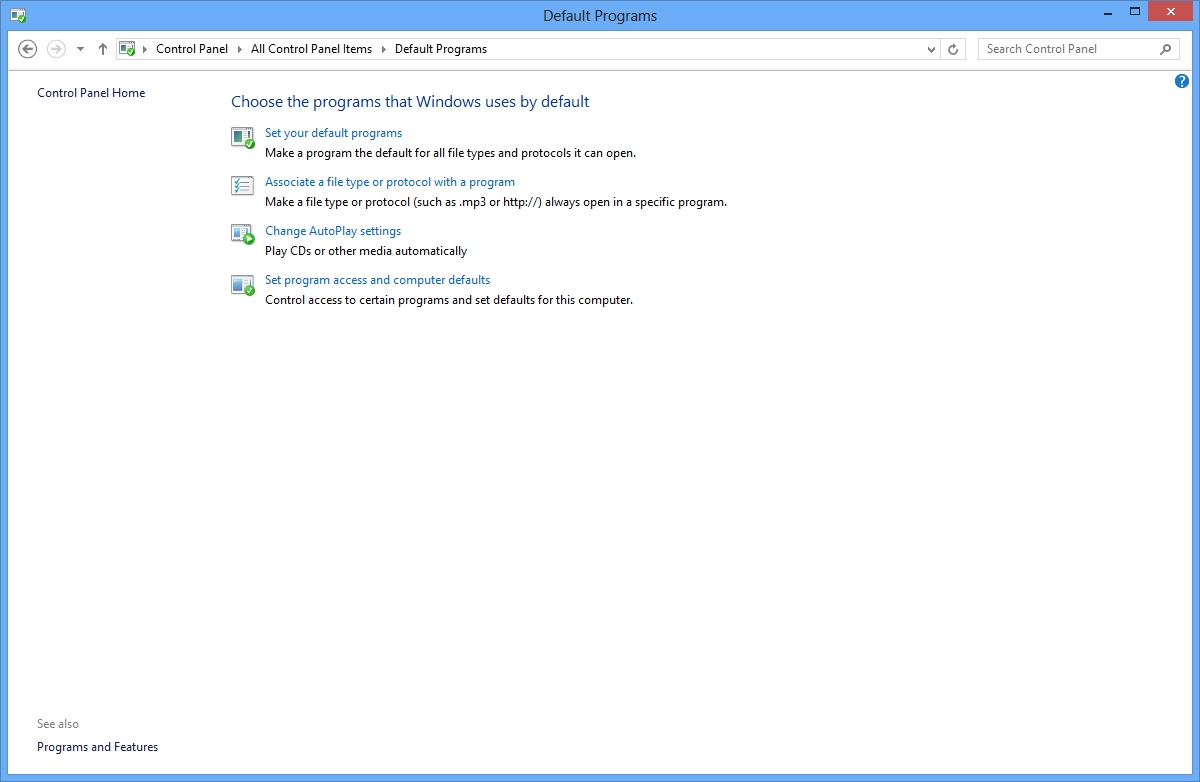Select All Control Panel Items breadcrumb

tap(311, 49)
